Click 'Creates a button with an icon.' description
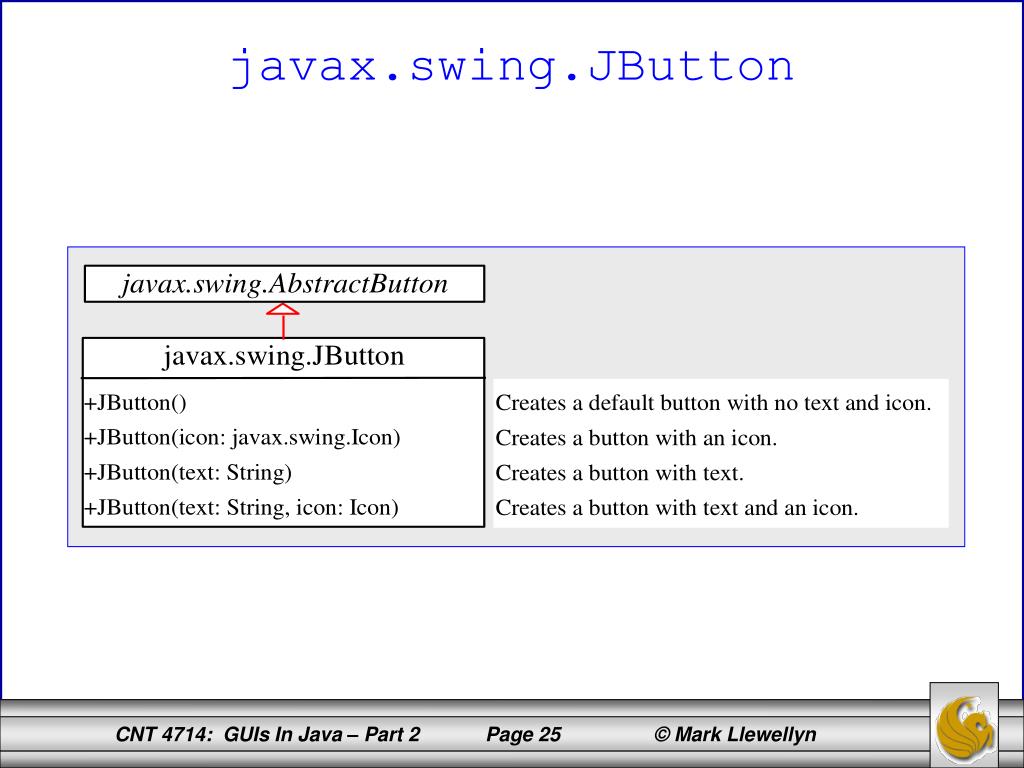 coord(636,438)
